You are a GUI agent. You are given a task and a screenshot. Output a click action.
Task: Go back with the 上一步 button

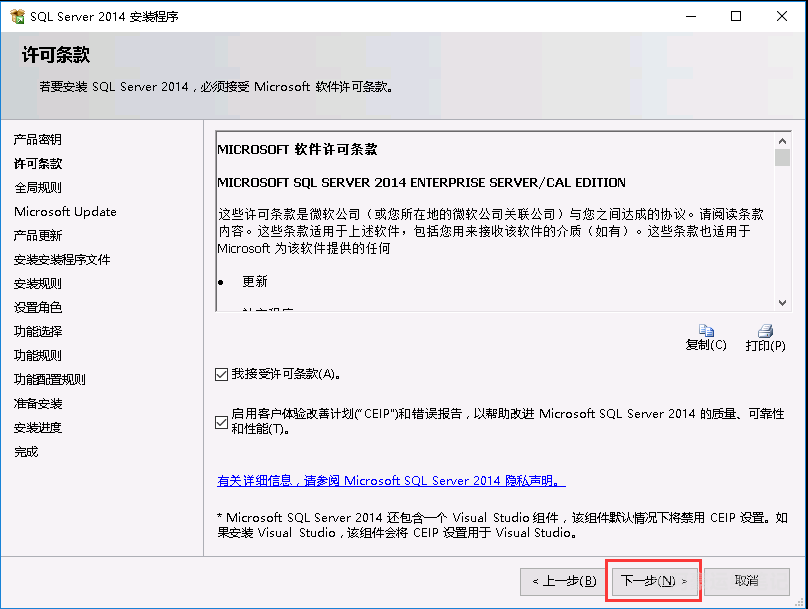(x=564, y=580)
